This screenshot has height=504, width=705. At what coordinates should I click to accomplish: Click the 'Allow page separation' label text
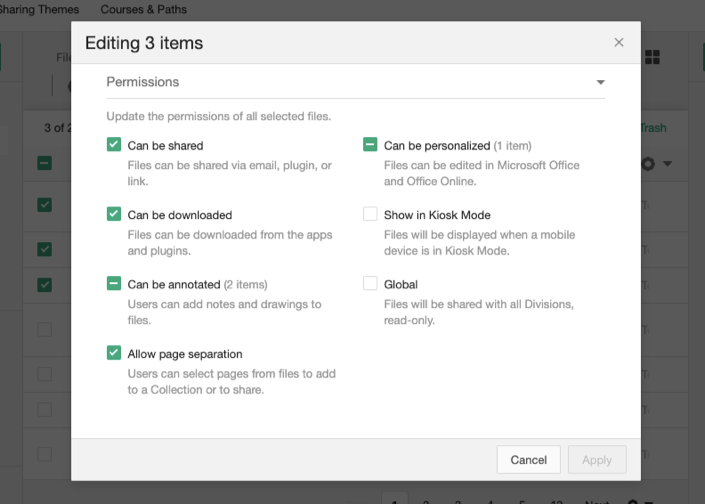185,354
